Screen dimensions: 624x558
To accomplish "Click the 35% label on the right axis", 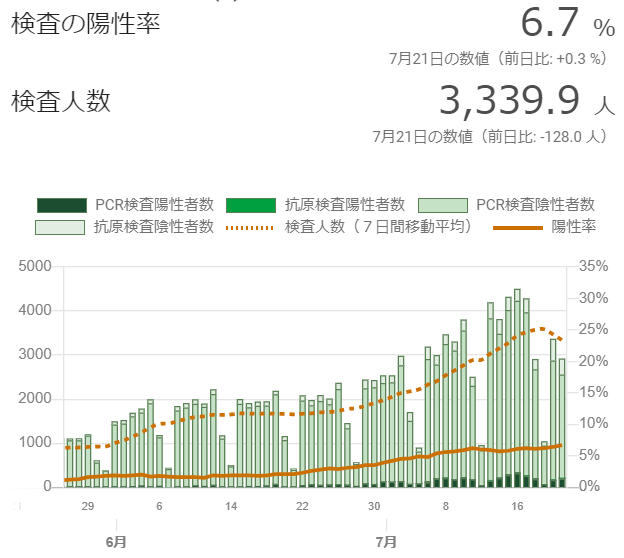I will [x=593, y=266].
